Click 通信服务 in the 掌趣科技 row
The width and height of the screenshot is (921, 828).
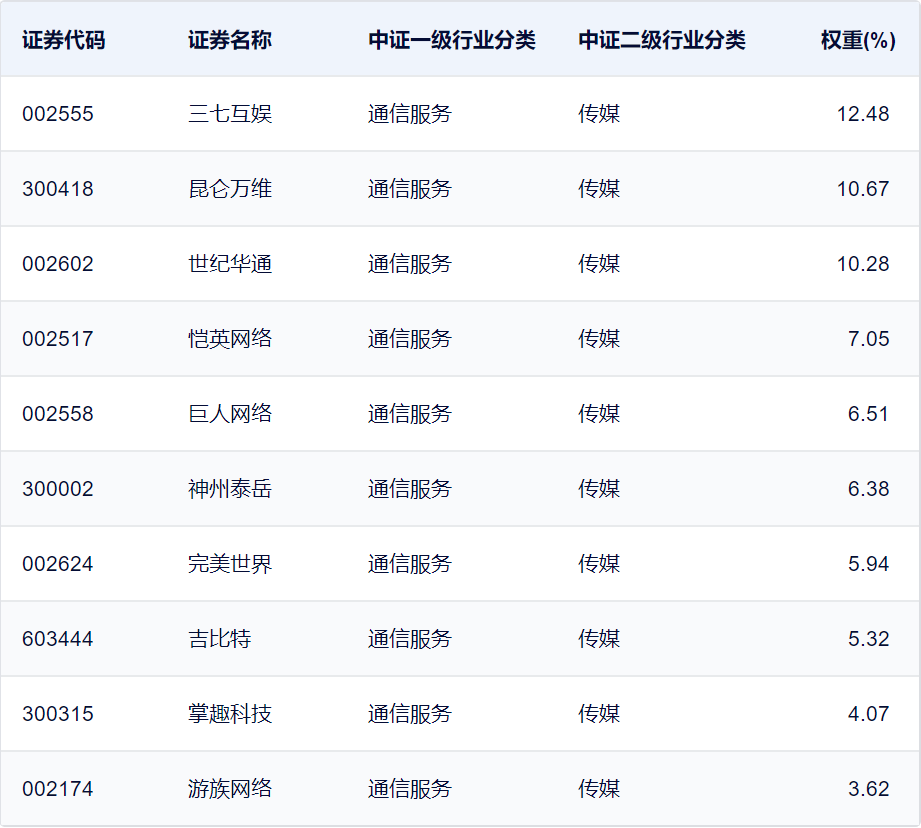(x=410, y=714)
